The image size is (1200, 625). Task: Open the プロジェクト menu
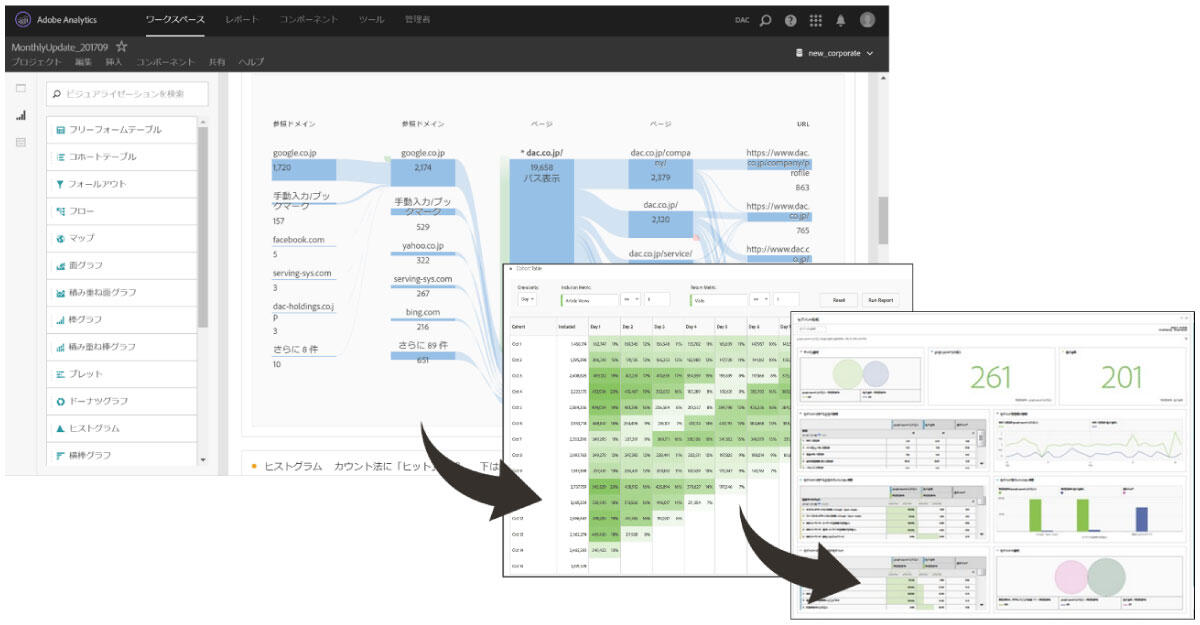pos(35,62)
